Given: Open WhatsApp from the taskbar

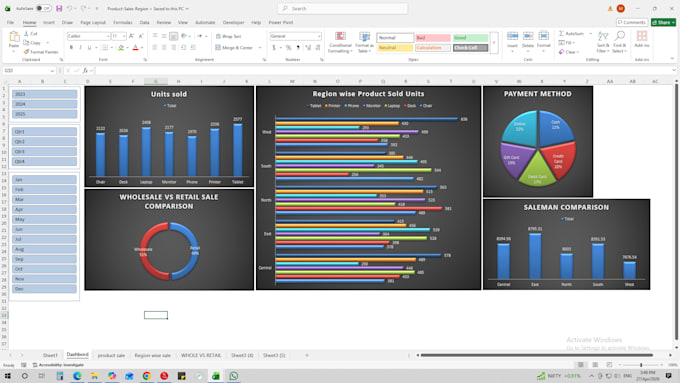Looking at the screenshot, I should pos(233,376).
